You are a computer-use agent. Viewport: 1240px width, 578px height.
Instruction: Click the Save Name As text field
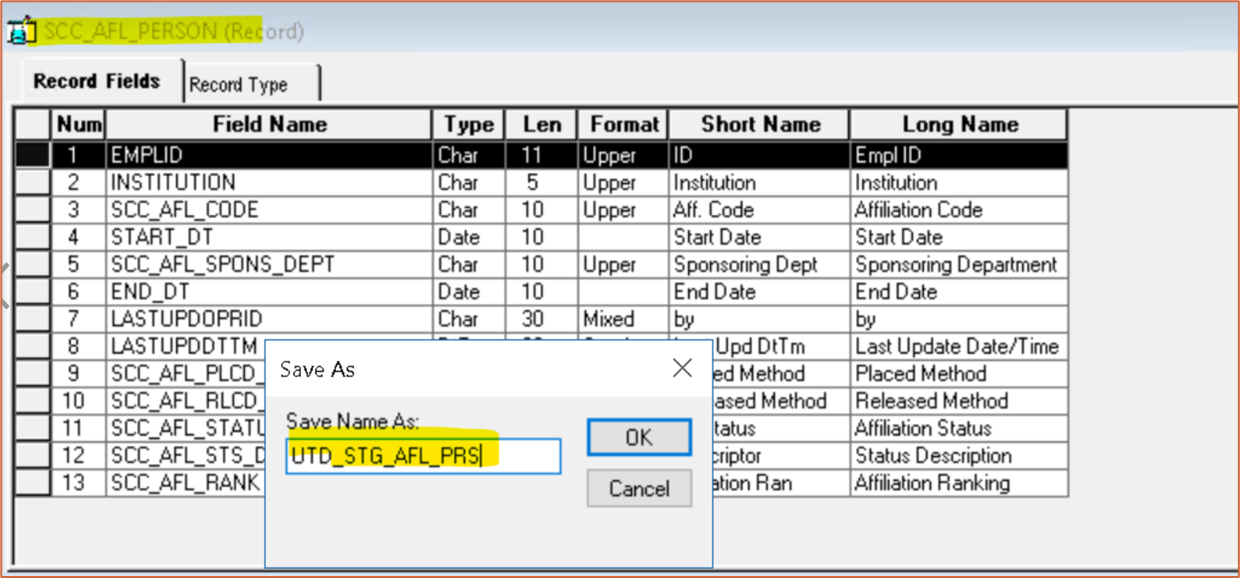coord(422,456)
